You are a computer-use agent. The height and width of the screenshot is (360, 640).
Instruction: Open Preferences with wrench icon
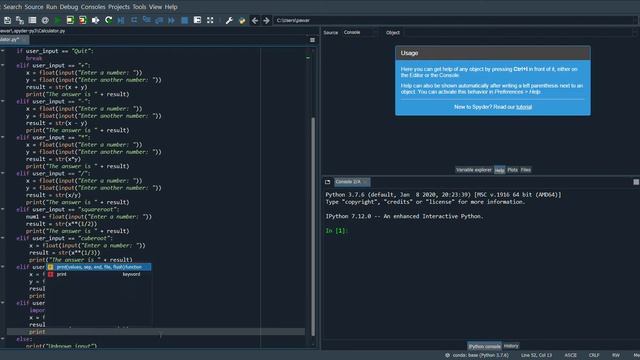(229, 20)
